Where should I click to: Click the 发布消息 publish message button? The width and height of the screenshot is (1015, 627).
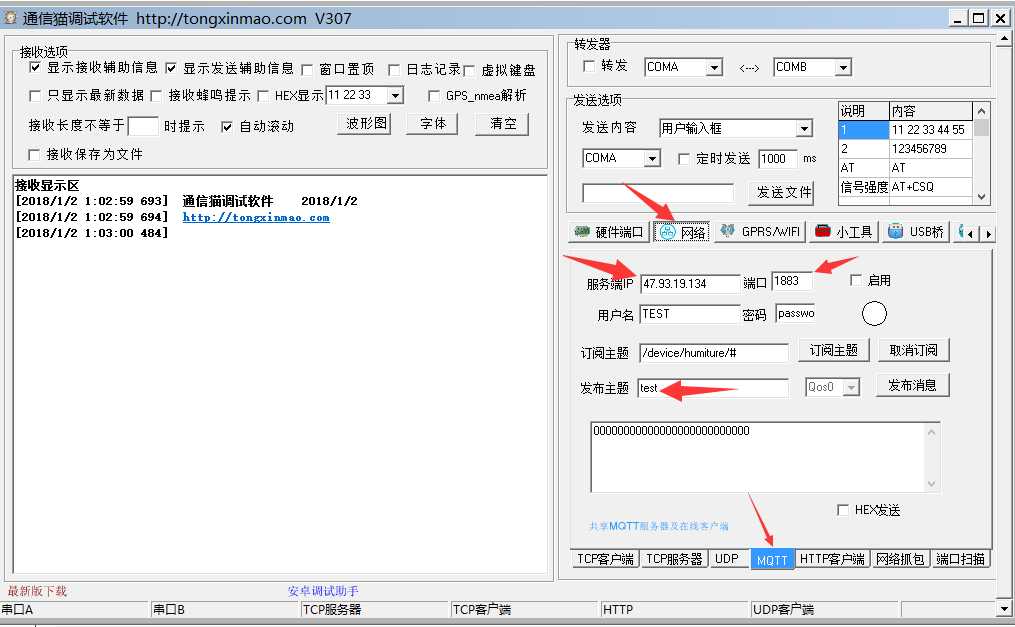(x=912, y=386)
